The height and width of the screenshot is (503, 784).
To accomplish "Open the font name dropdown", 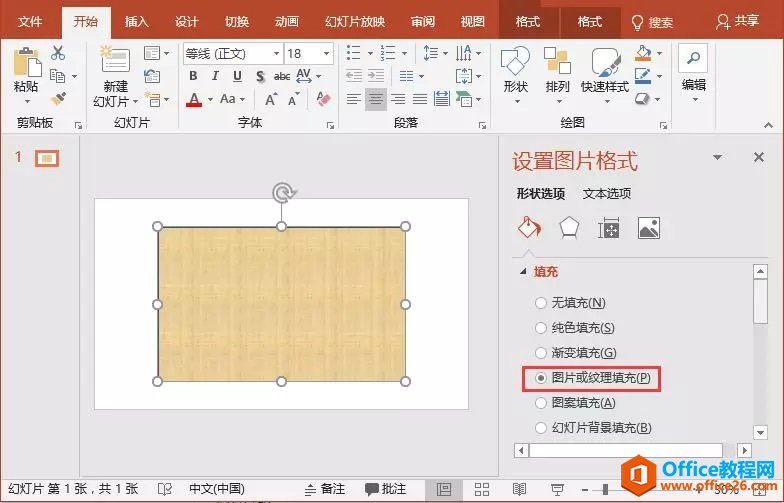I will click(x=275, y=54).
